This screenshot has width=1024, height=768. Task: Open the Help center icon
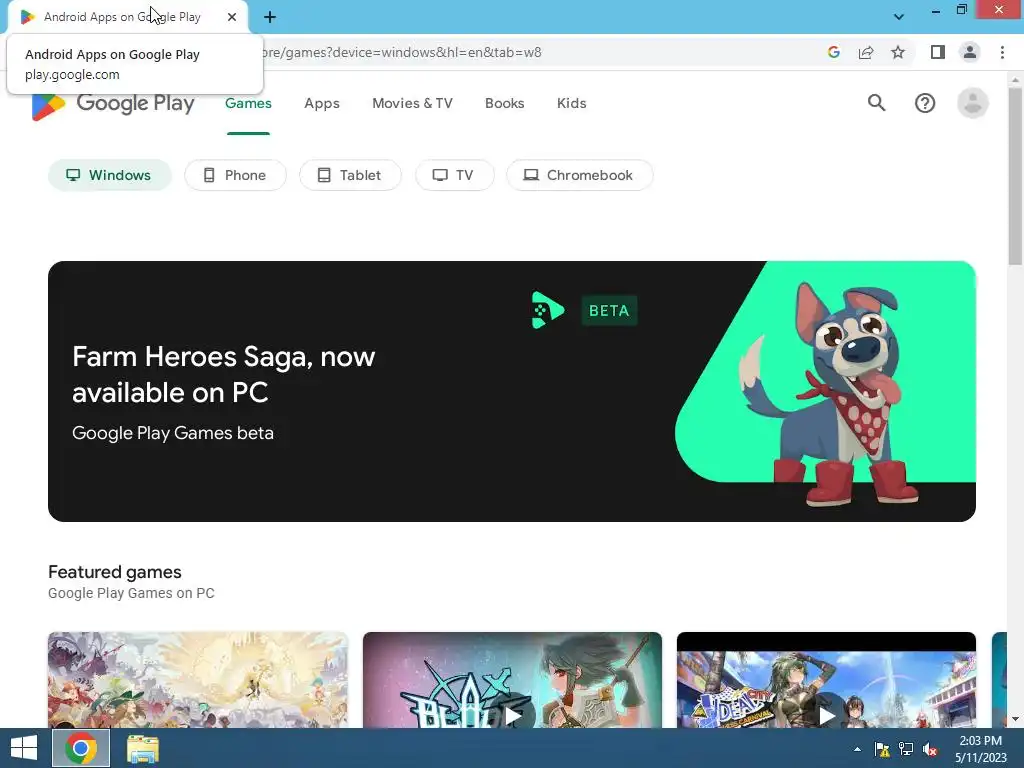[x=925, y=103]
